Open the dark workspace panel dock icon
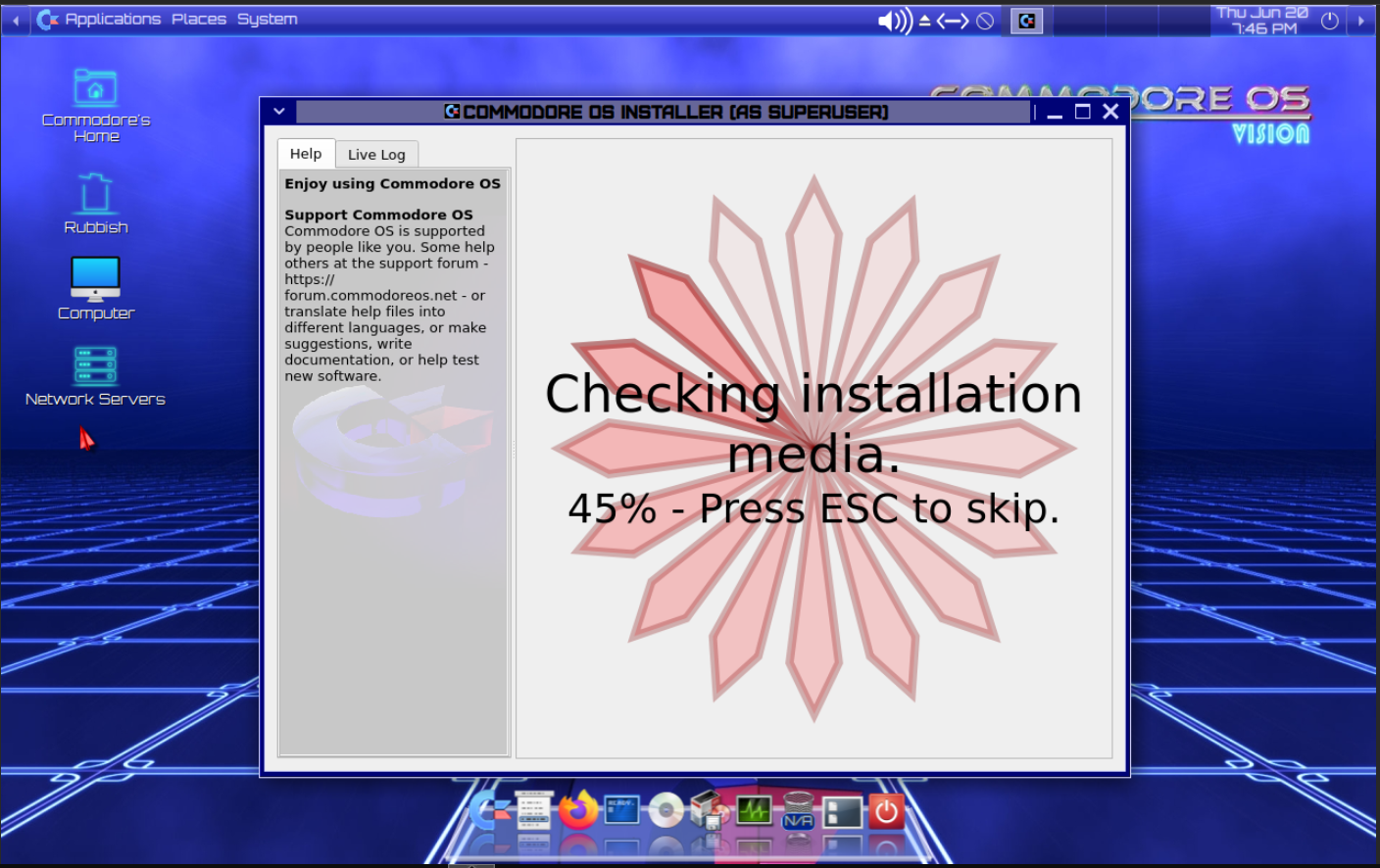Image resolution: width=1380 pixels, height=868 pixels. click(842, 811)
